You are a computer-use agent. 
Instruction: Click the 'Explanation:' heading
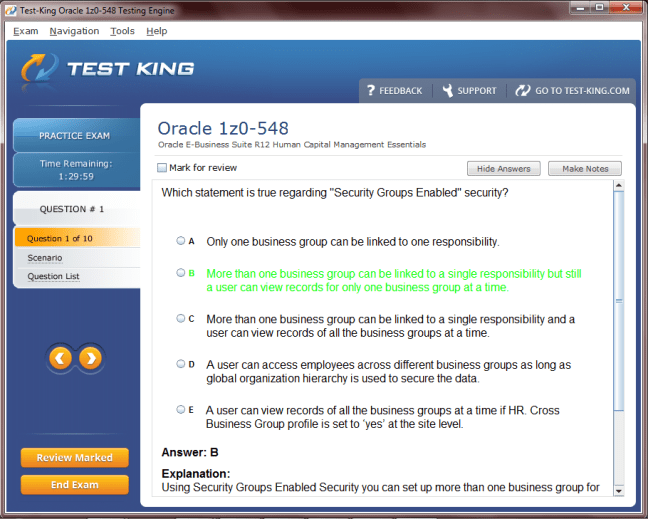pyautogui.click(x=196, y=474)
